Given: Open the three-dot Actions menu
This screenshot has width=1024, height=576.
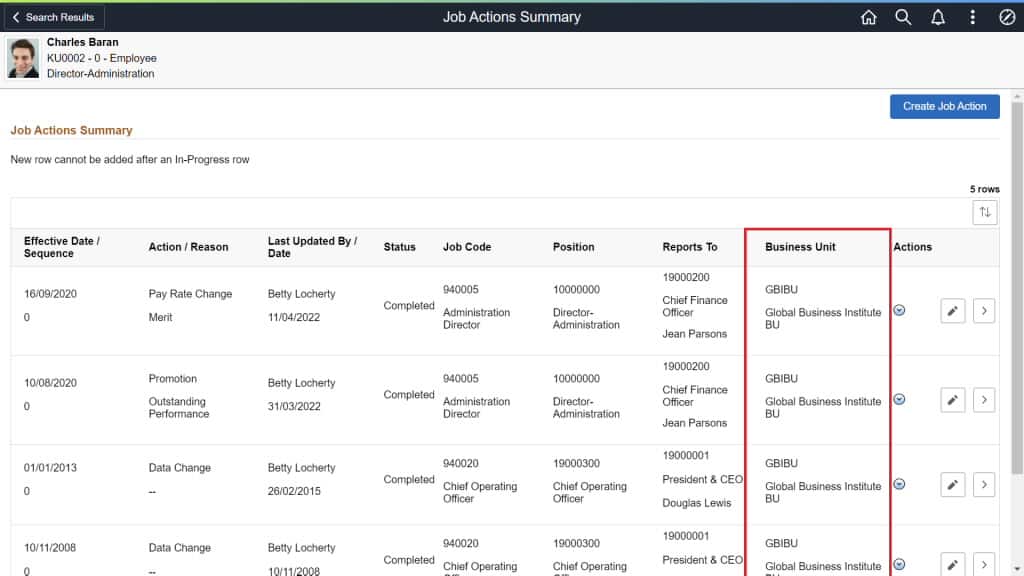Looking at the screenshot, I should 972,17.
